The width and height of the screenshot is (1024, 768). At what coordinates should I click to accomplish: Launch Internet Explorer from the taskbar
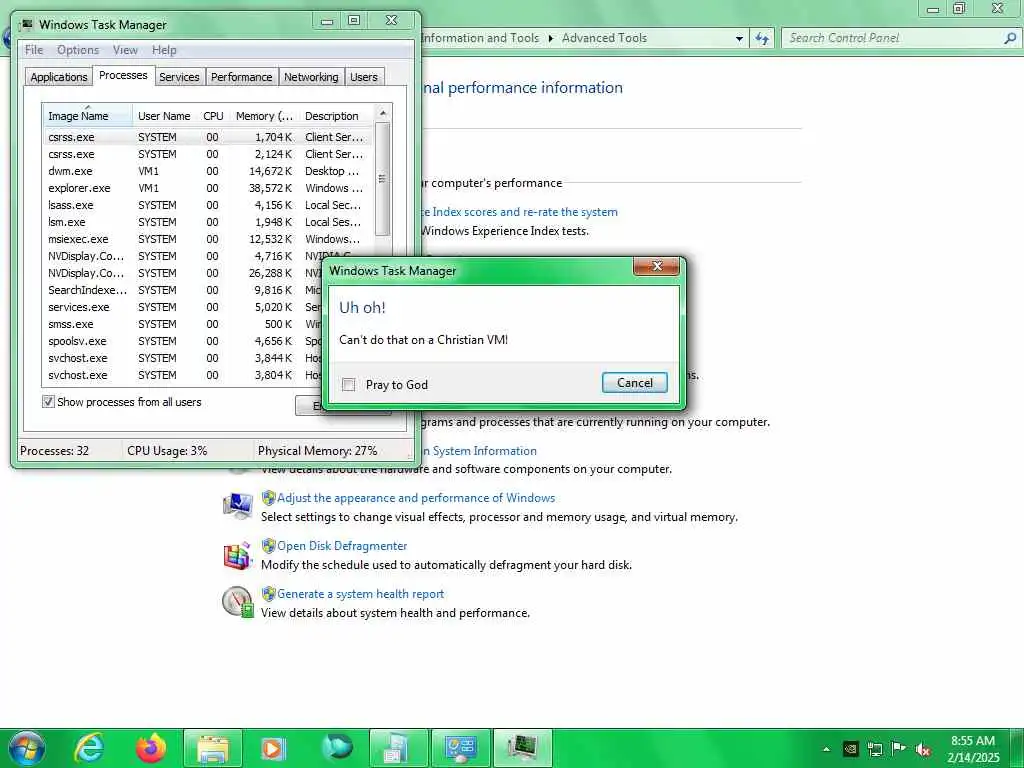coord(89,748)
